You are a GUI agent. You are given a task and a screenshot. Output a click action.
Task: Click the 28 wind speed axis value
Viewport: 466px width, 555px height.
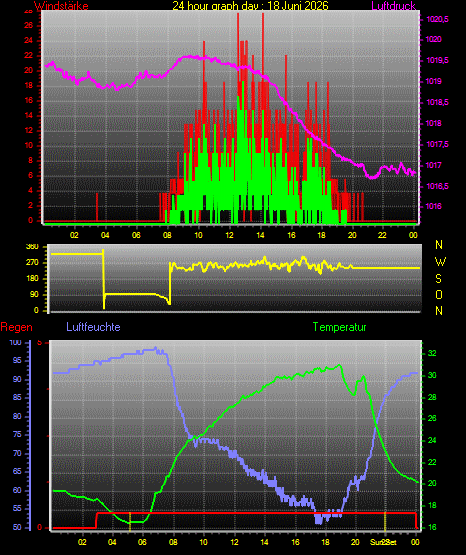28,11
